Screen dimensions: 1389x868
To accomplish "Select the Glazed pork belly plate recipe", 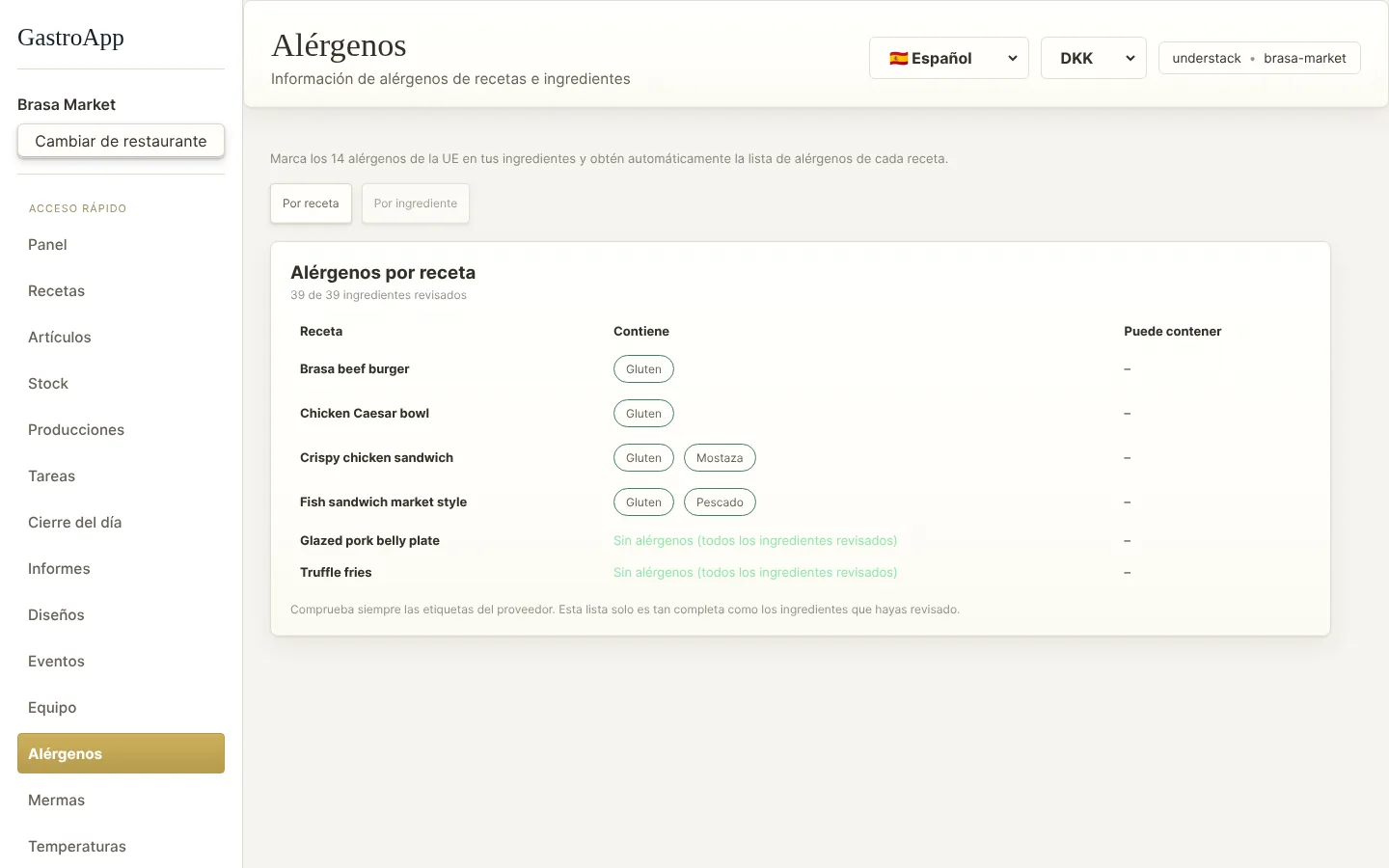I will point(369,541).
